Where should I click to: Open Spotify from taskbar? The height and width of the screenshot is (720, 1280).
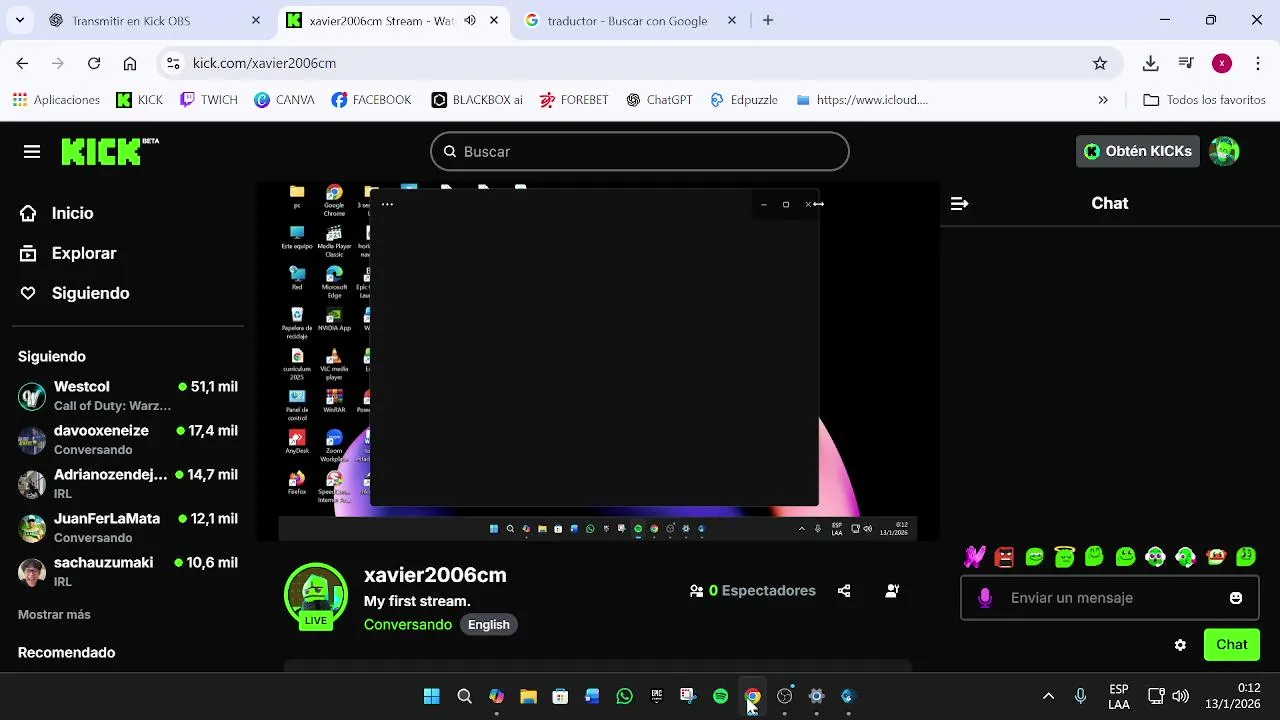720,696
